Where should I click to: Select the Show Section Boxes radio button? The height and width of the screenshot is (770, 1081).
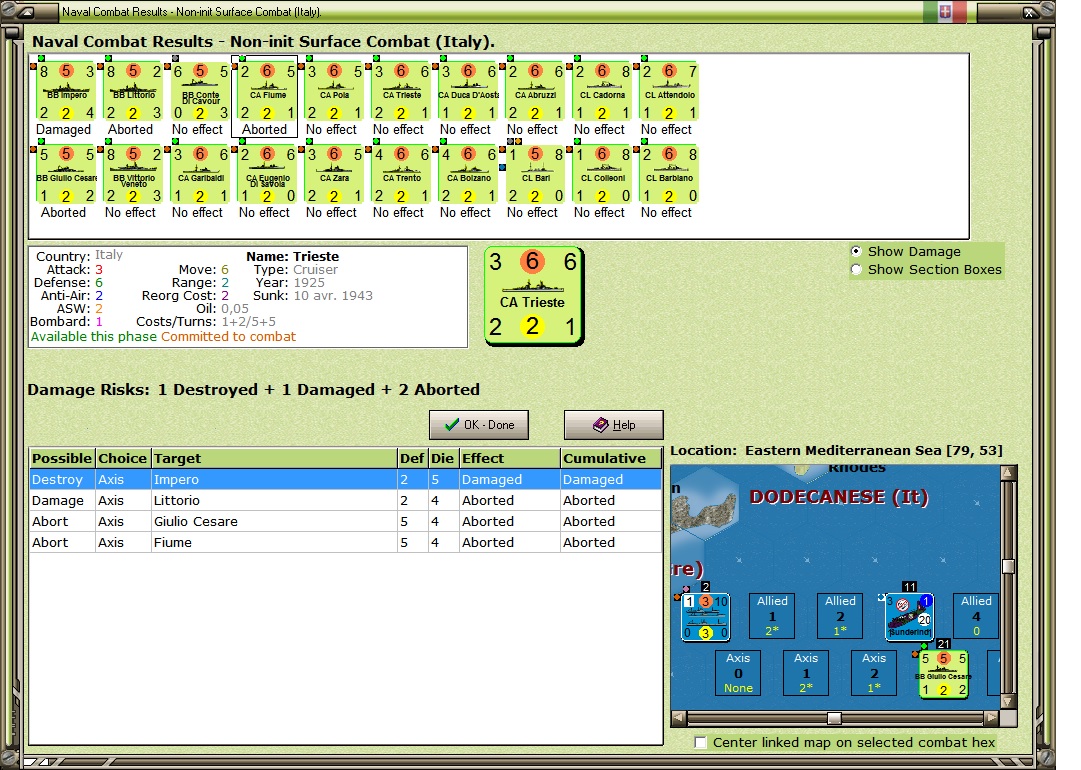pyautogui.click(x=856, y=270)
